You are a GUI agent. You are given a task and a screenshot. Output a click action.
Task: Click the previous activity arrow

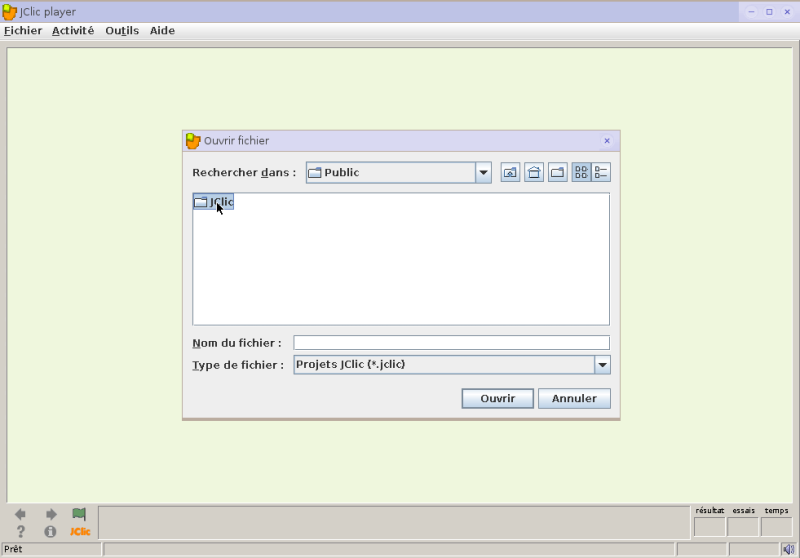(20, 514)
